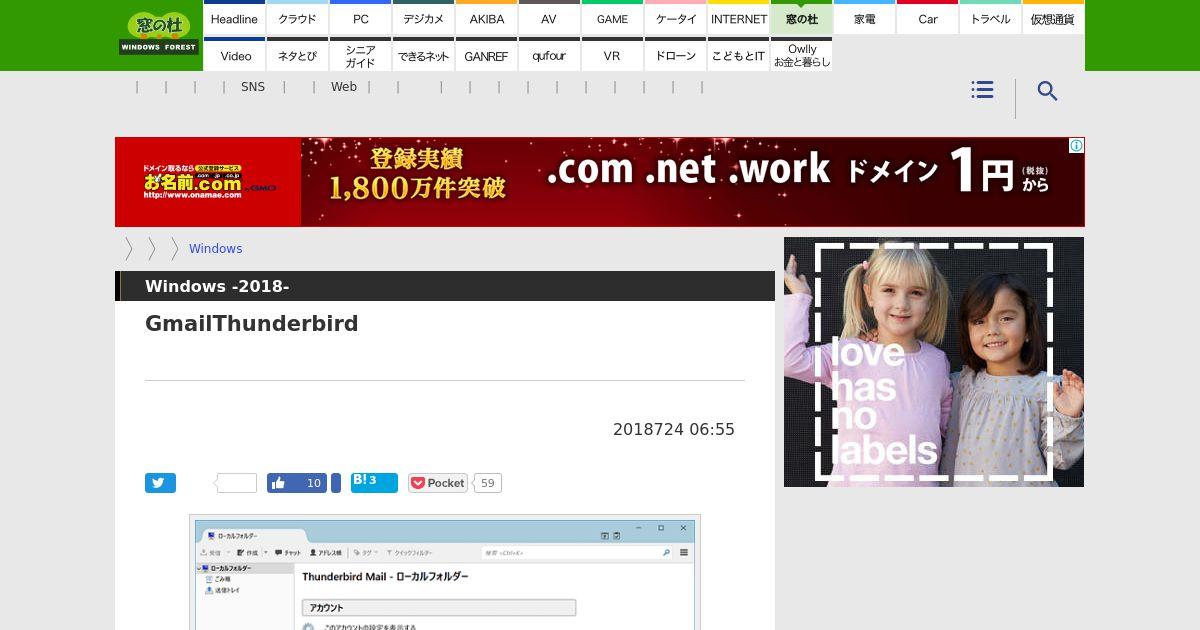Go to the ドローン tab
The width and height of the screenshot is (1200, 630).
click(675, 55)
